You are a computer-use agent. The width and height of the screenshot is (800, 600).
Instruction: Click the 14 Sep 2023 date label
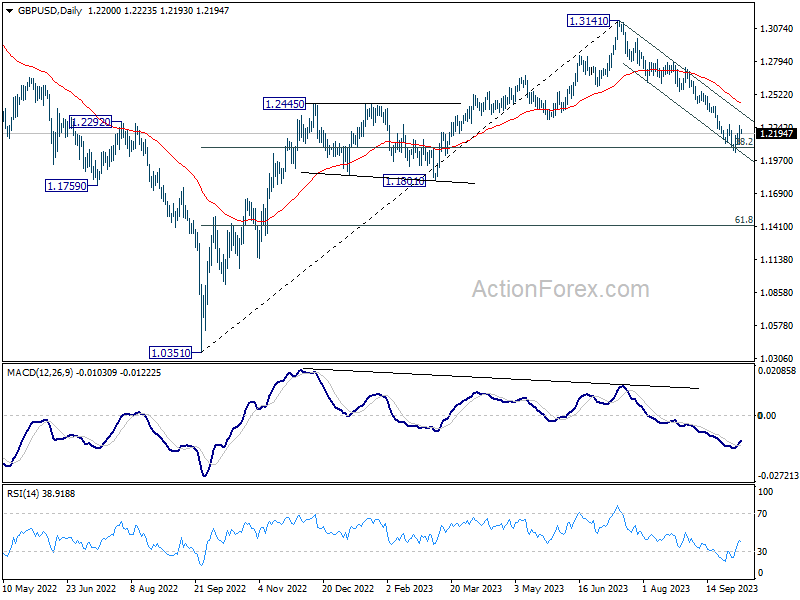(x=732, y=589)
